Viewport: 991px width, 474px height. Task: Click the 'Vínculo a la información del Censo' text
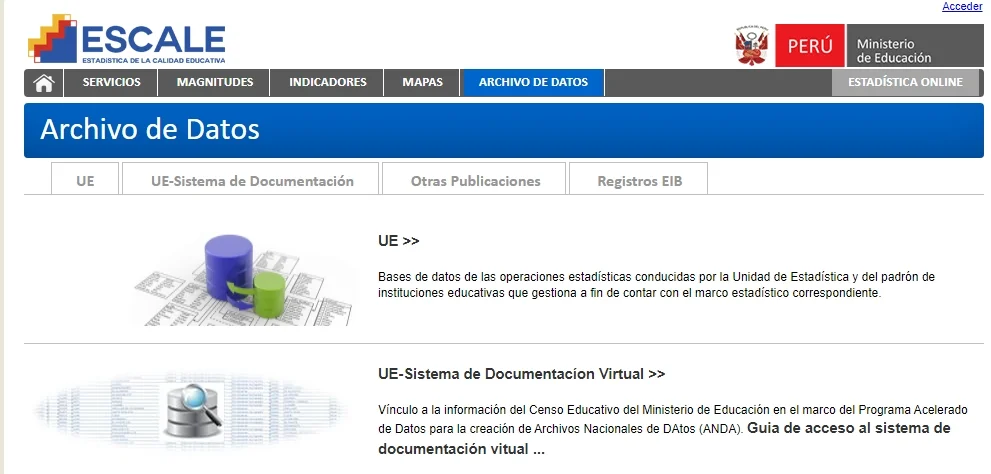[x=672, y=418]
